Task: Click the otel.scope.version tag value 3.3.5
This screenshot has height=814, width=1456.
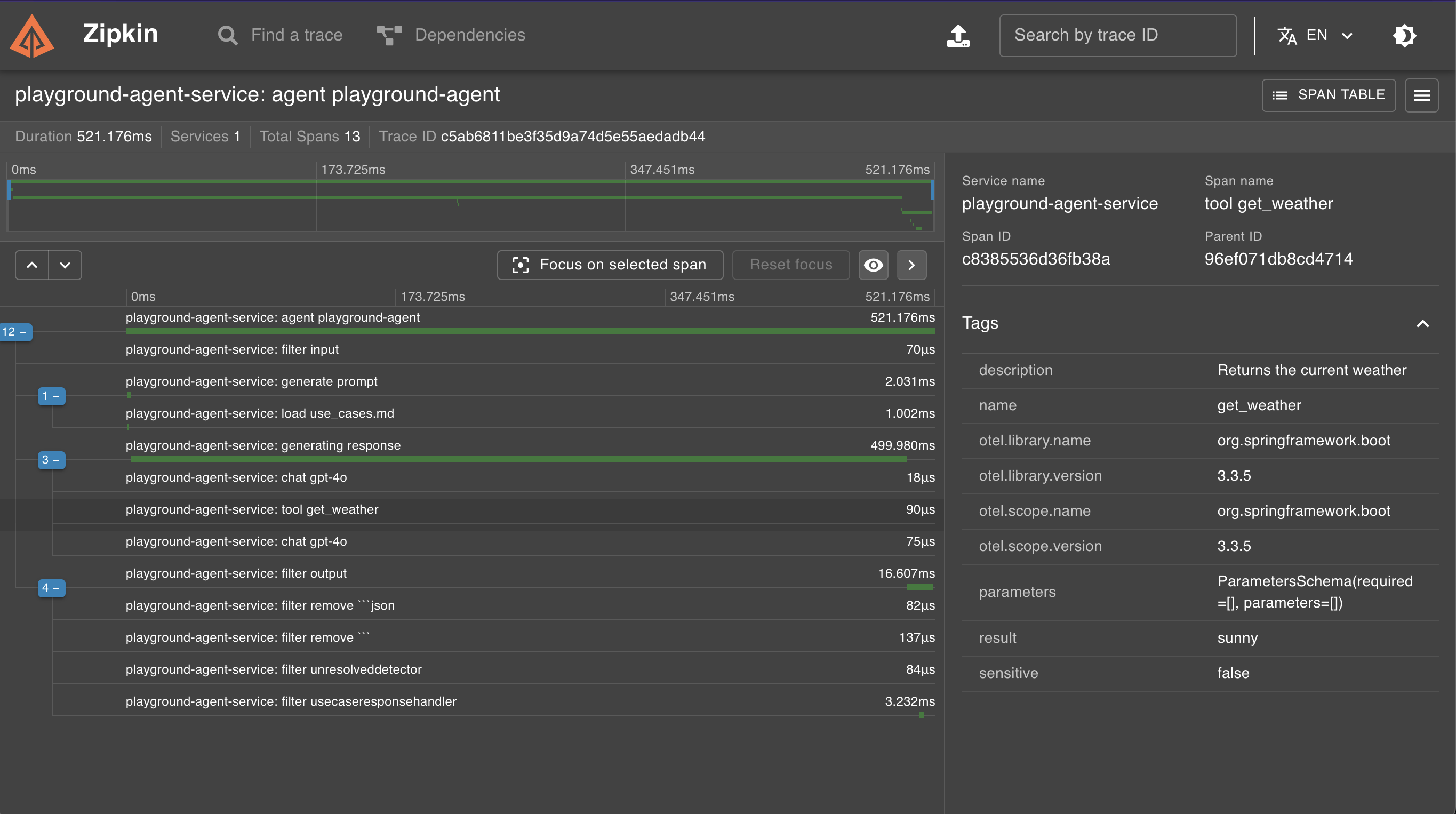Action: point(1234,547)
